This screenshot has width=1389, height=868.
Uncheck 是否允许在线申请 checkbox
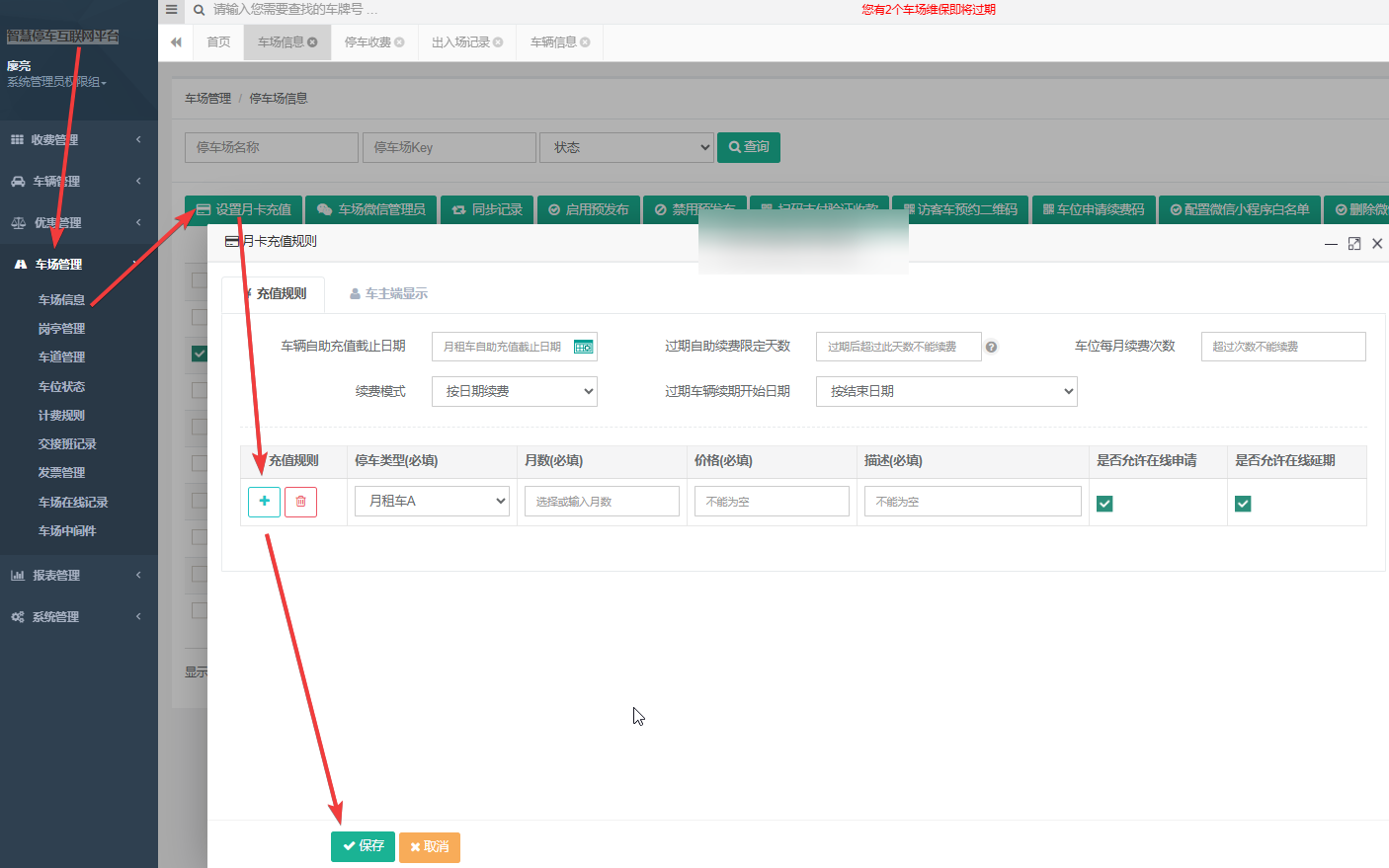1104,504
